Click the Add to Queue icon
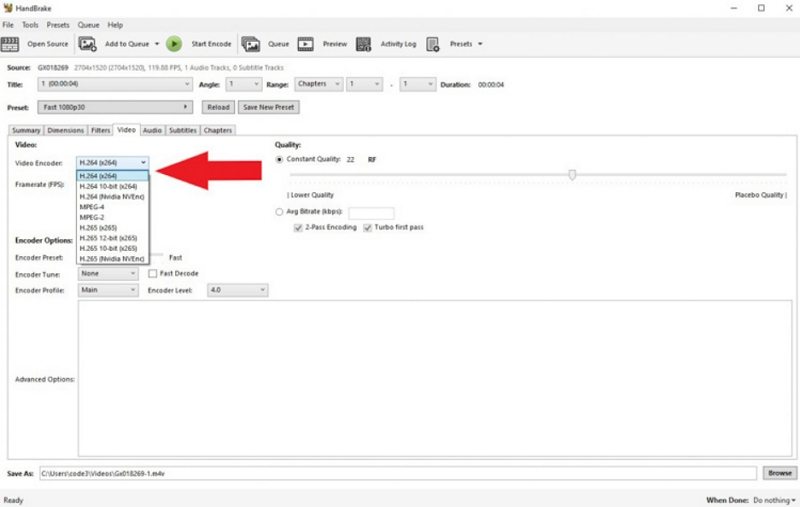 [88, 44]
